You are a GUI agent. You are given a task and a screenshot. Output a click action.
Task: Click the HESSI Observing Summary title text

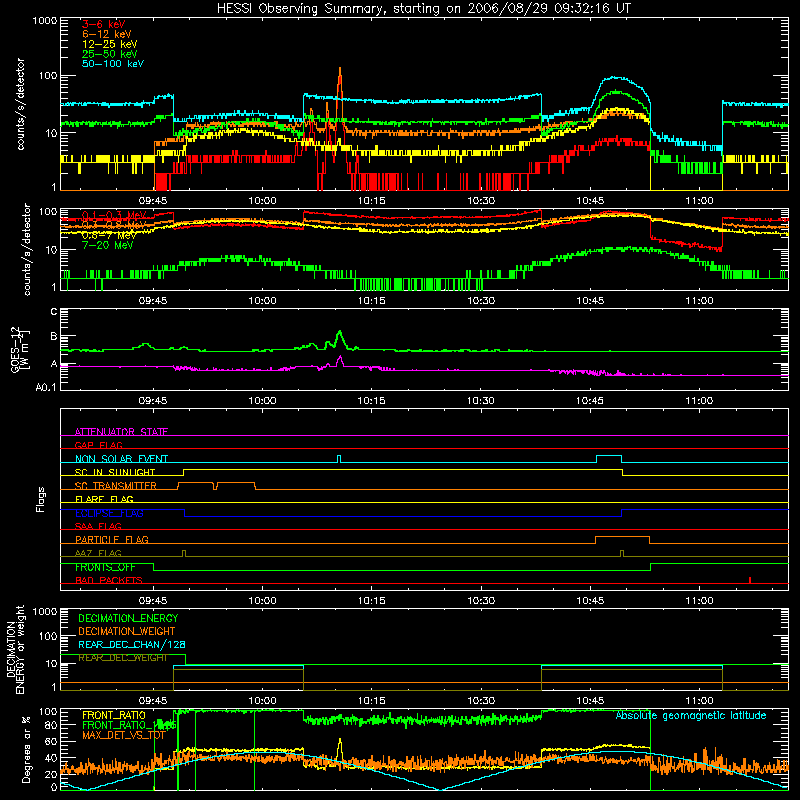pos(423,9)
